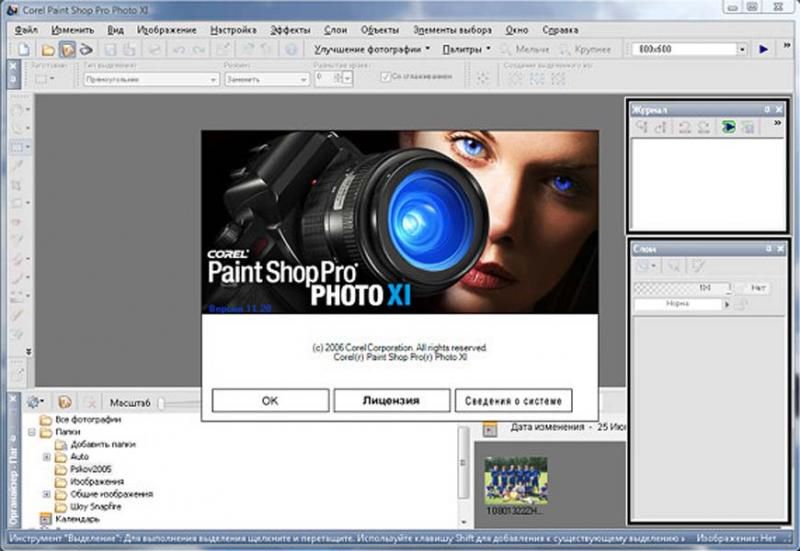The width and height of the screenshot is (800, 551).
Task: Expand the Auto folder in tree
Action: pyautogui.click(x=47, y=456)
